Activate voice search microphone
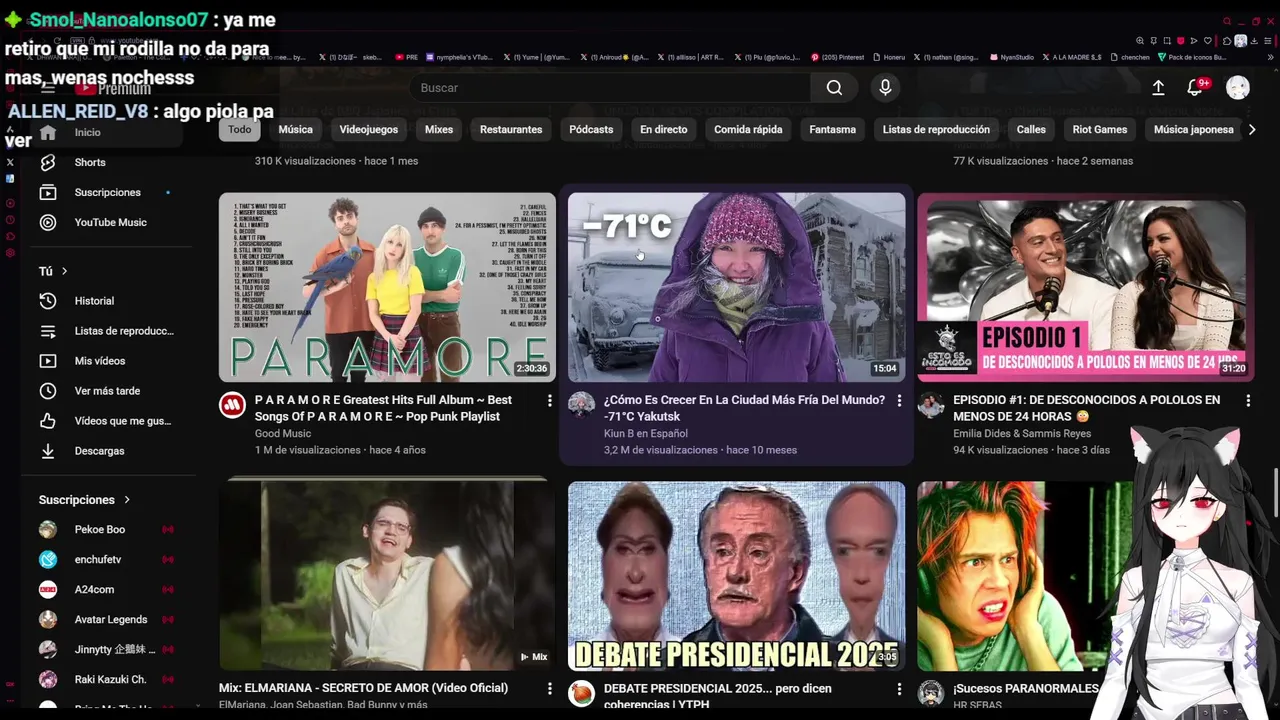 pos(885,88)
